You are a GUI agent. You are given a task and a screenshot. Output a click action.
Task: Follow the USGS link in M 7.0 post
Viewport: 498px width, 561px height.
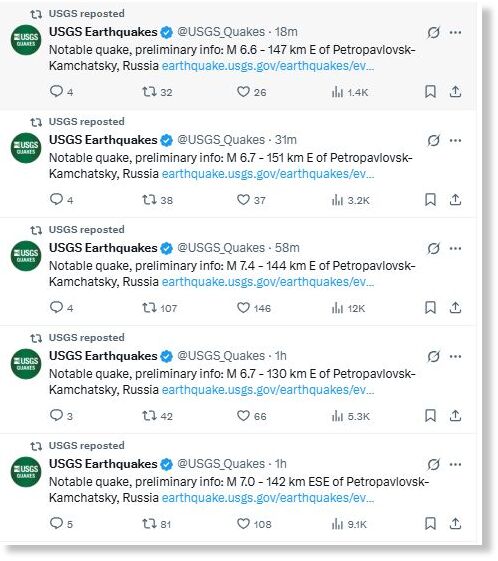268,498
